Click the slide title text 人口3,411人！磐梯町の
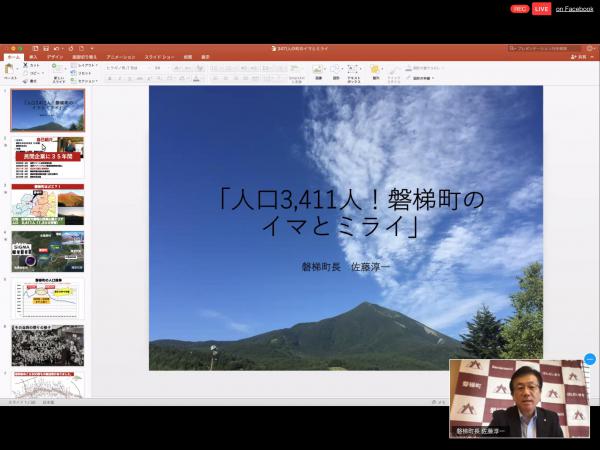 (x=350, y=200)
